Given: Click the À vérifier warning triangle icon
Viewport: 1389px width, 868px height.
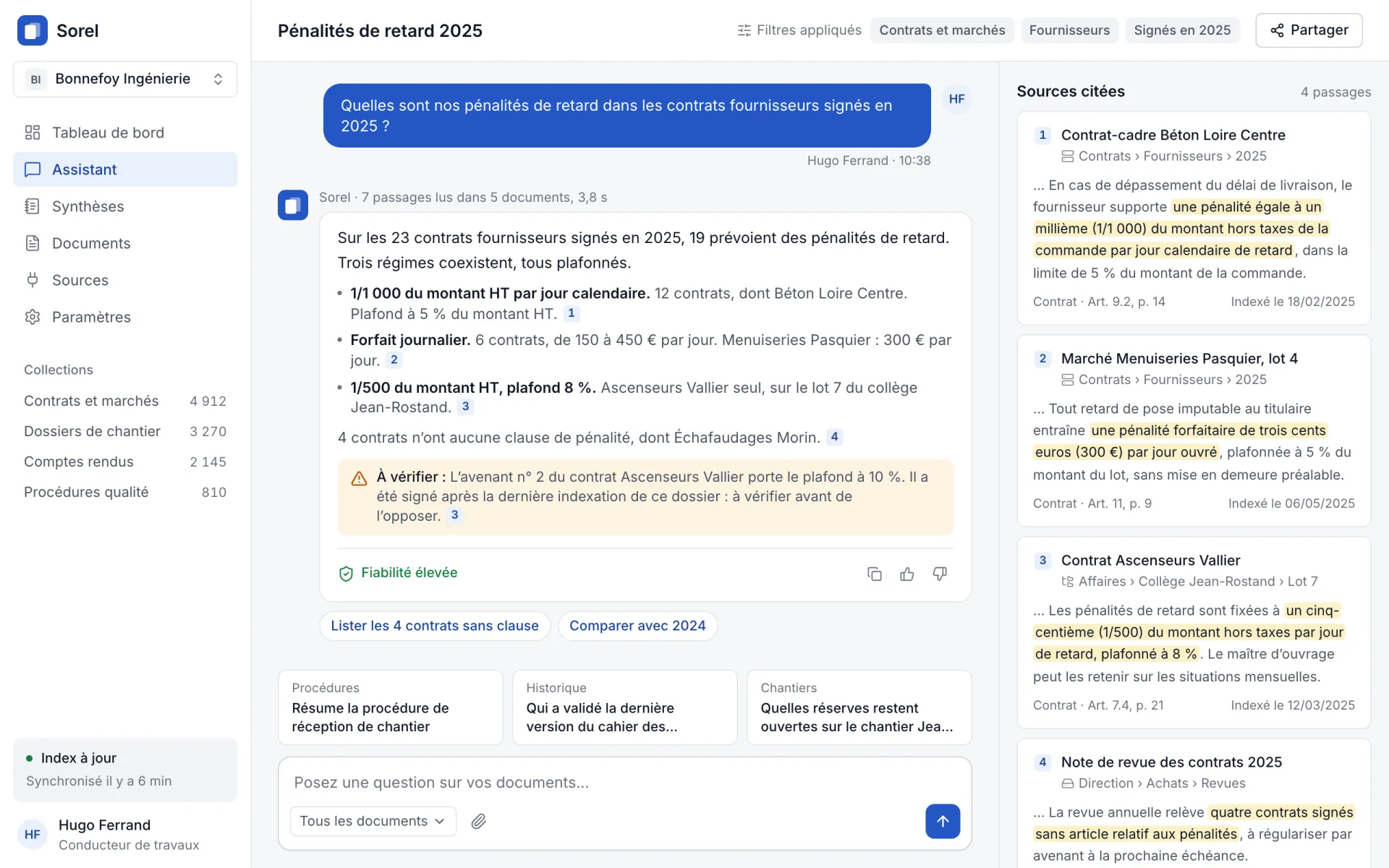Looking at the screenshot, I should [x=359, y=478].
